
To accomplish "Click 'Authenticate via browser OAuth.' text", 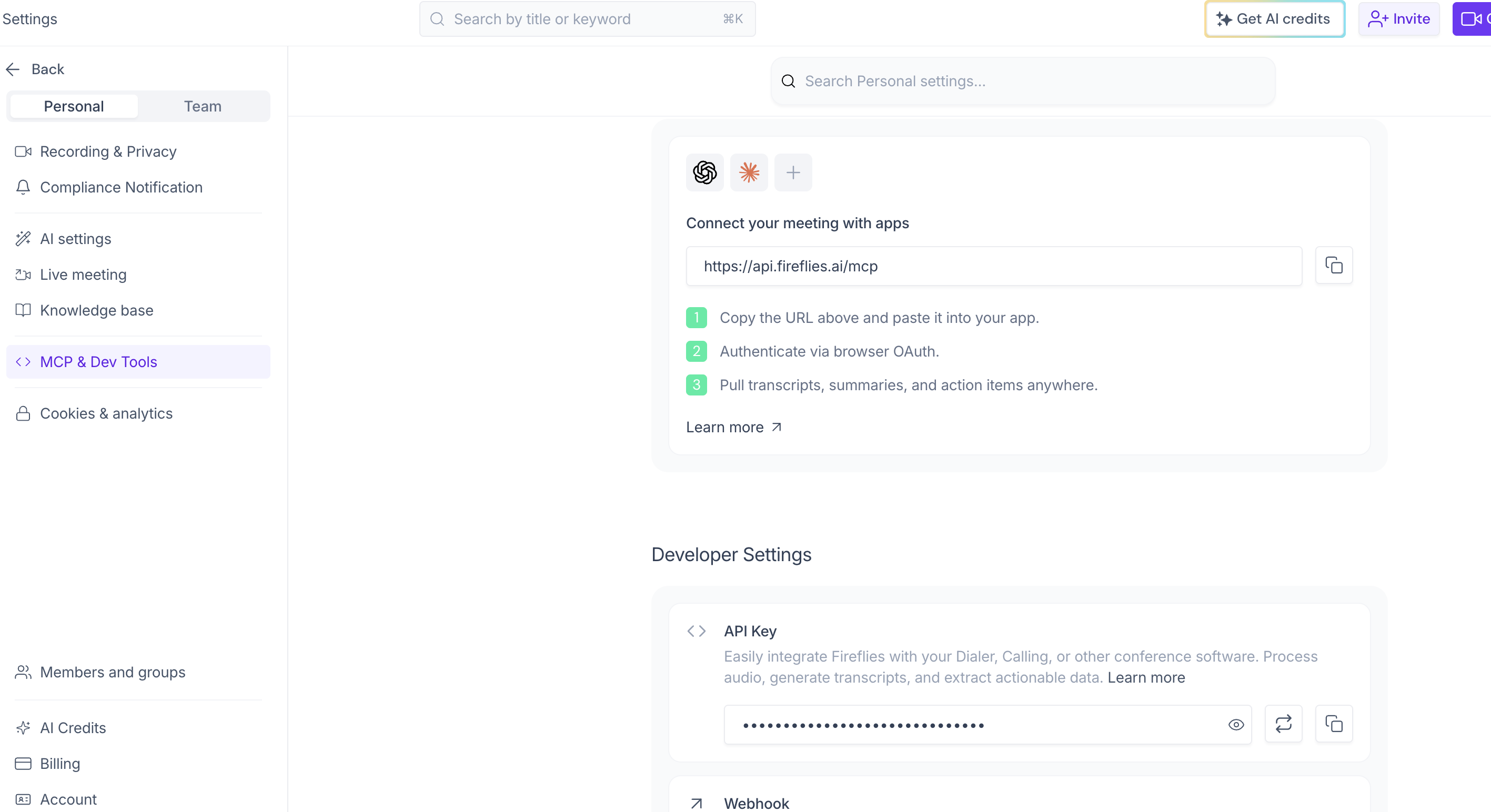I will (829, 351).
